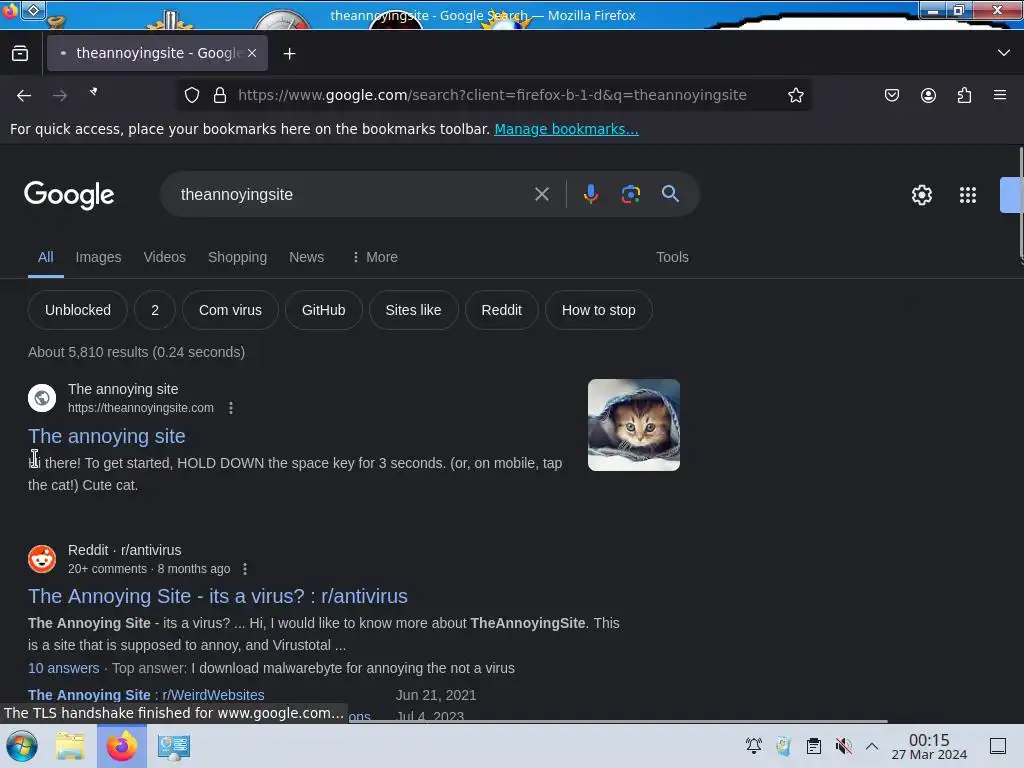Open the Firefox account icon

tap(928, 95)
